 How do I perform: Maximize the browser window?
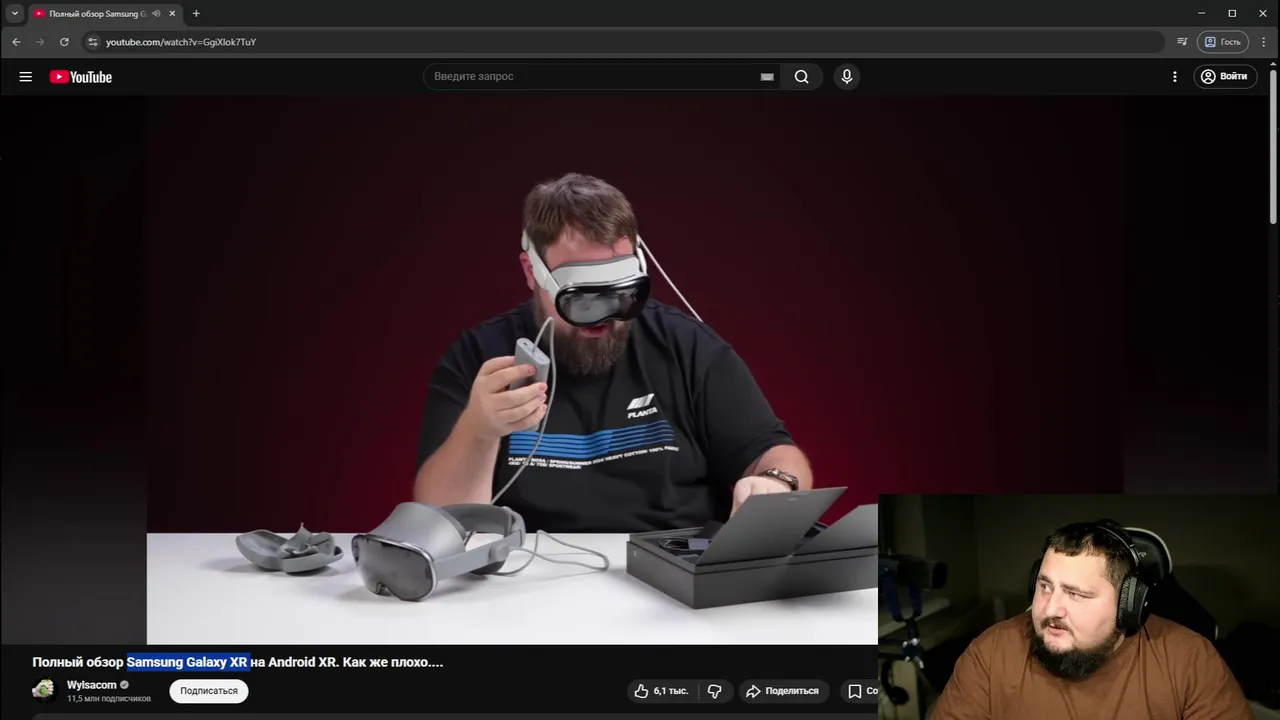(1232, 13)
